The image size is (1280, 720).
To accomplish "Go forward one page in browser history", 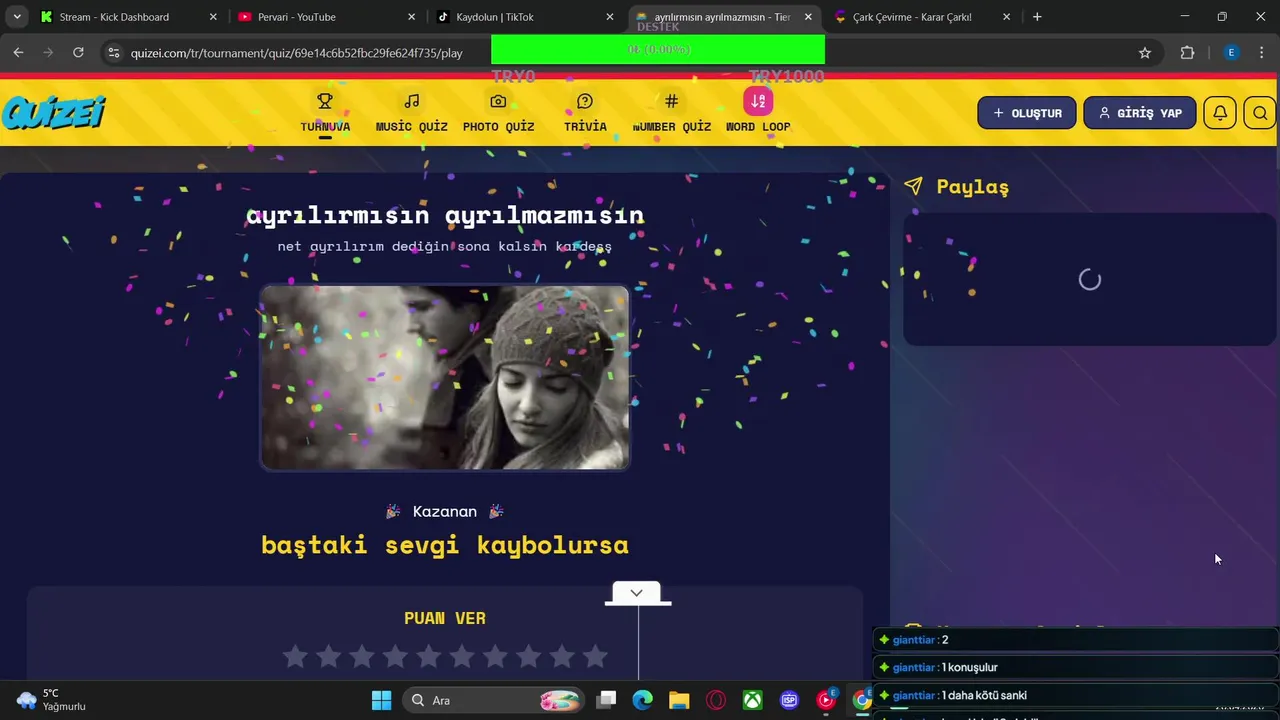I will [47, 53].
